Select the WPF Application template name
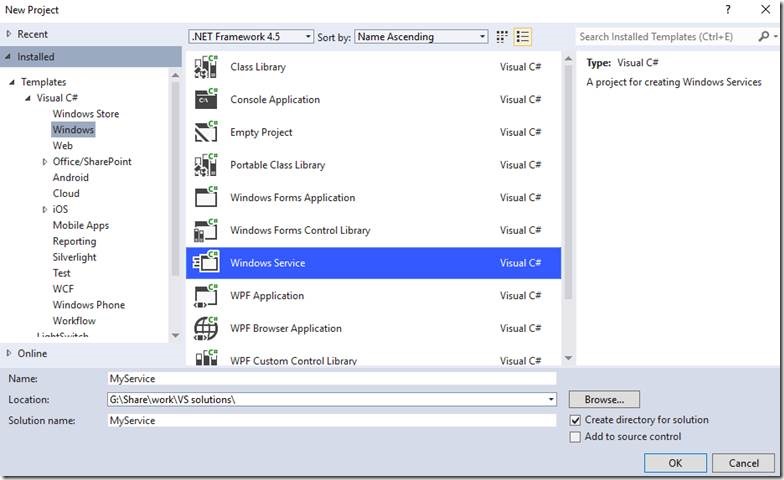 tap(267, 296)
